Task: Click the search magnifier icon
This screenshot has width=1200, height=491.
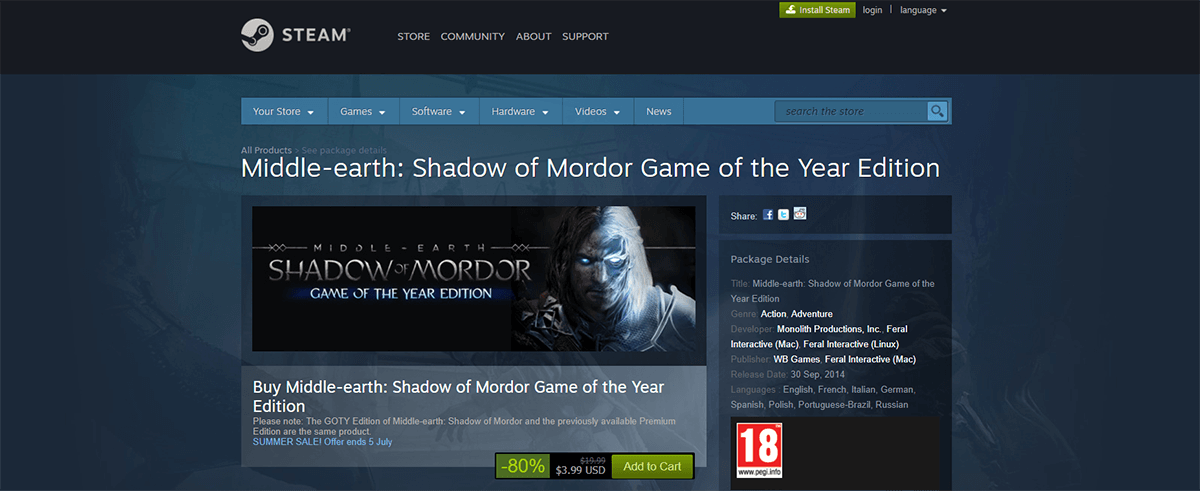Action: [x=937, y=111]
